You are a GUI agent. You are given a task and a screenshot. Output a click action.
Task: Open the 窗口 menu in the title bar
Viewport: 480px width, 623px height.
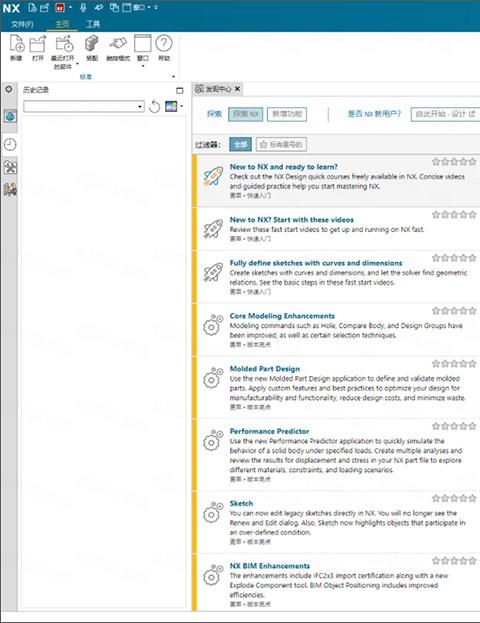click(135, 7)
